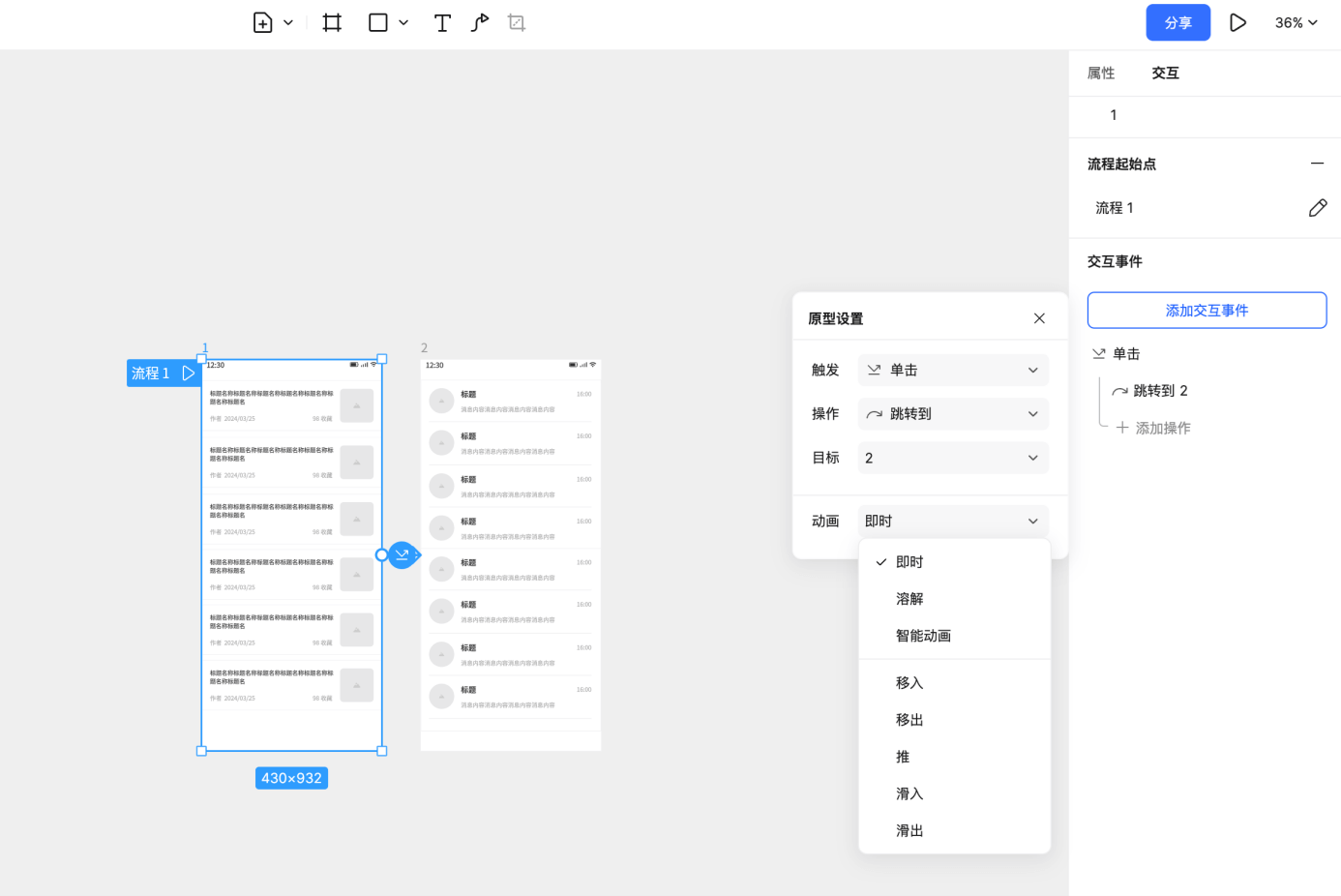Click the crop tool icon
The width and height of the screenshot is (1341, 896).
[517, 22]
